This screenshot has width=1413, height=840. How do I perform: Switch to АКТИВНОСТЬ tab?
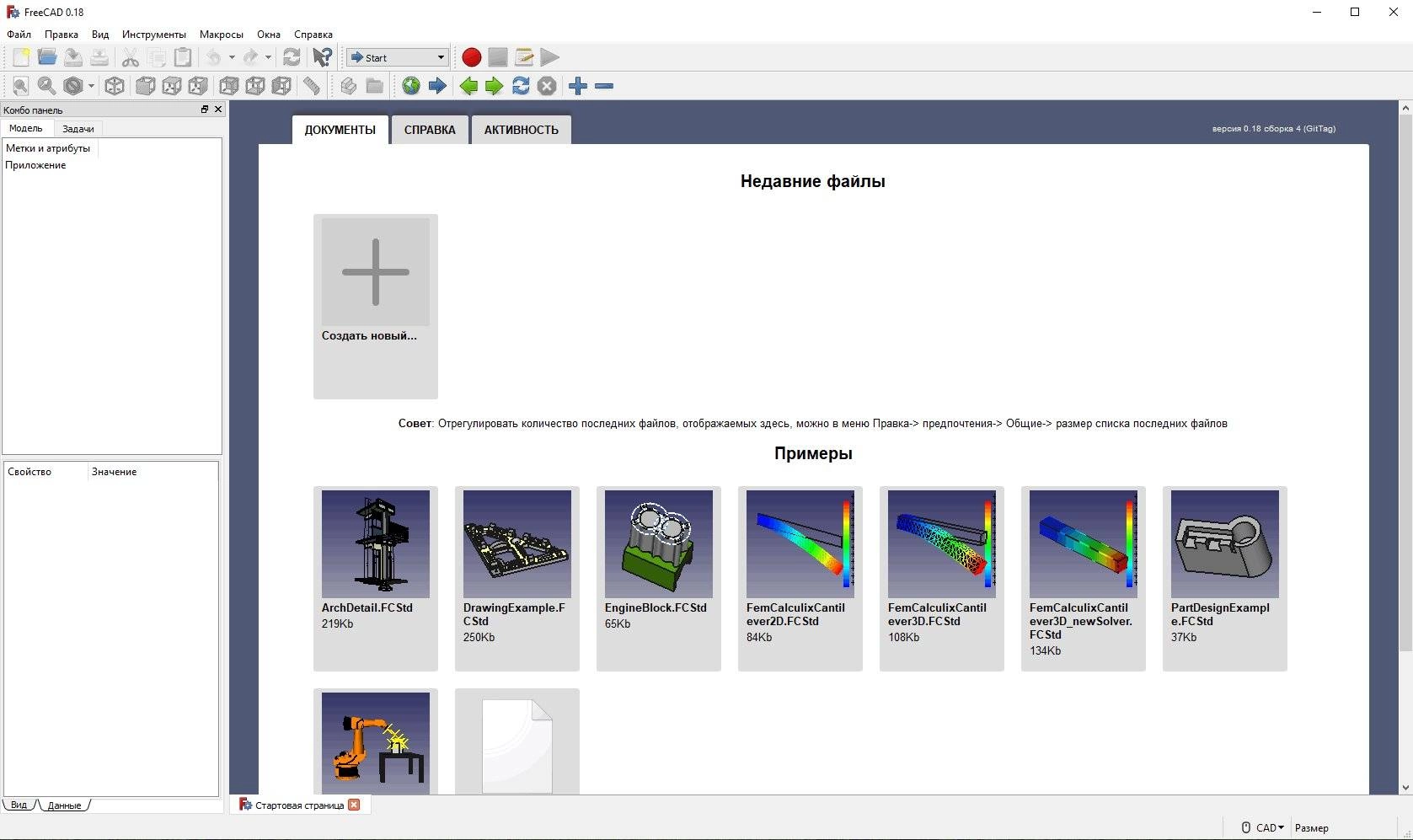[521, 130]
